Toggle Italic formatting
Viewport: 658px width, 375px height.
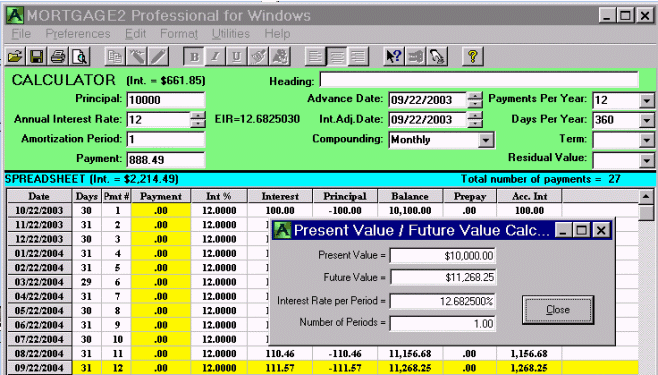[x=215, y=56]
